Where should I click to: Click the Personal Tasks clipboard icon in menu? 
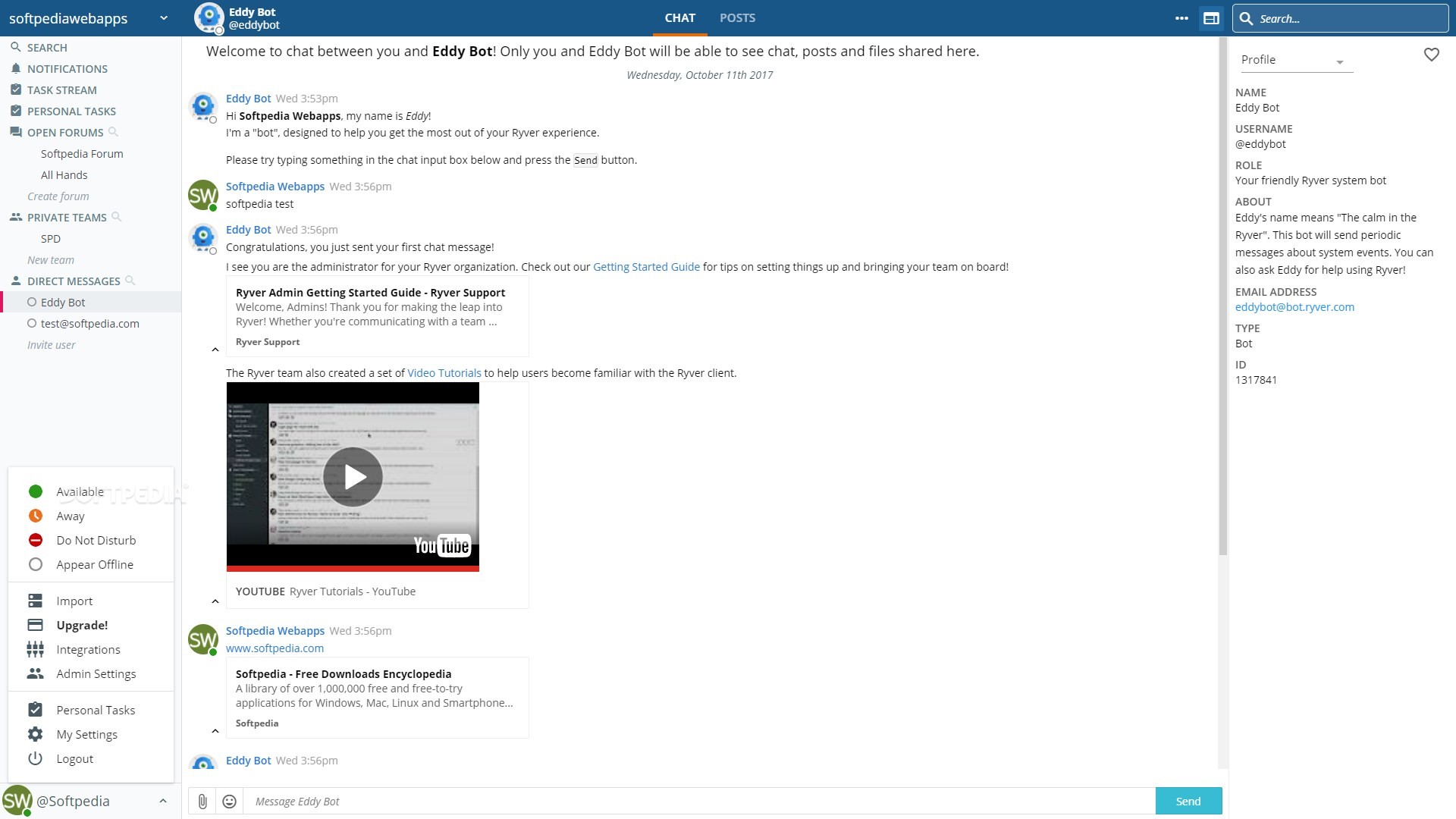point(35,710)
